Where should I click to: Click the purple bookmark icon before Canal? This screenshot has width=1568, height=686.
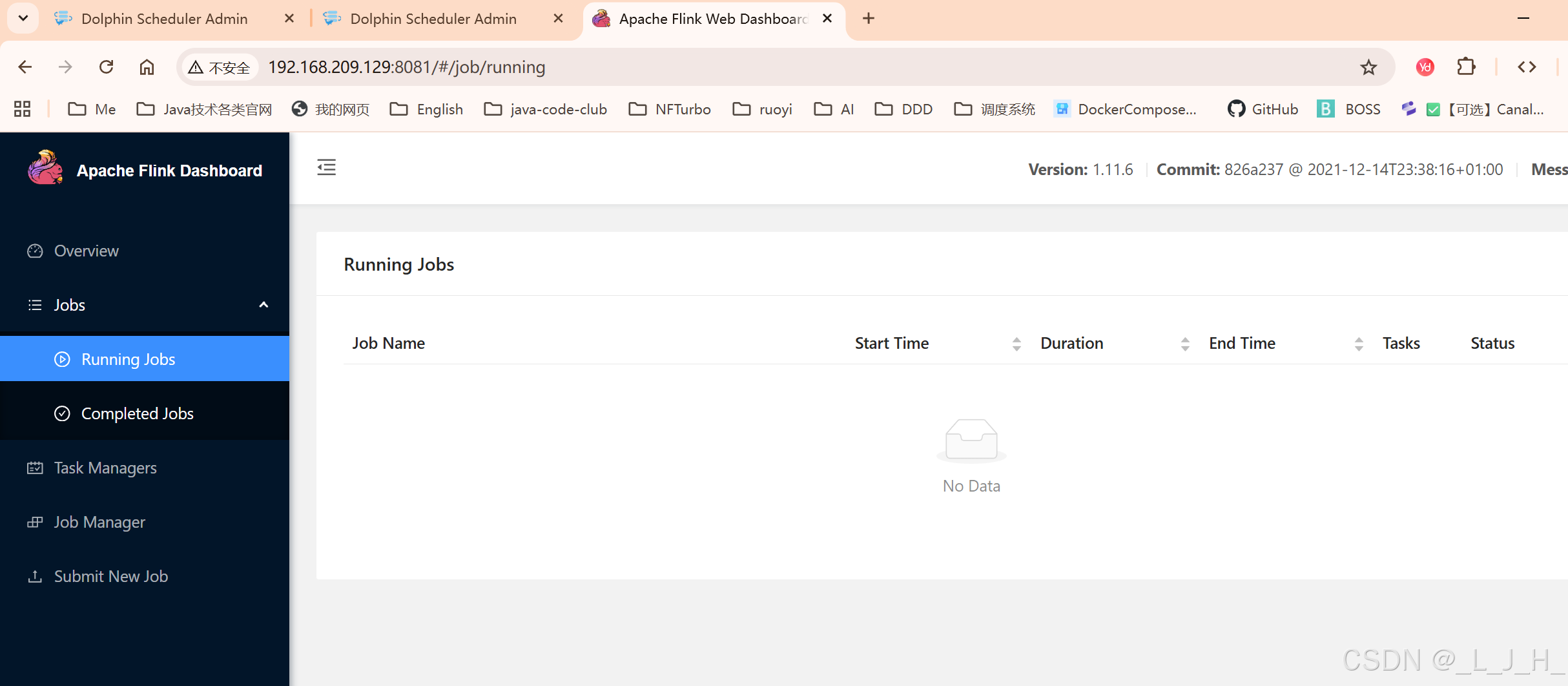[x=1408, y=109]
